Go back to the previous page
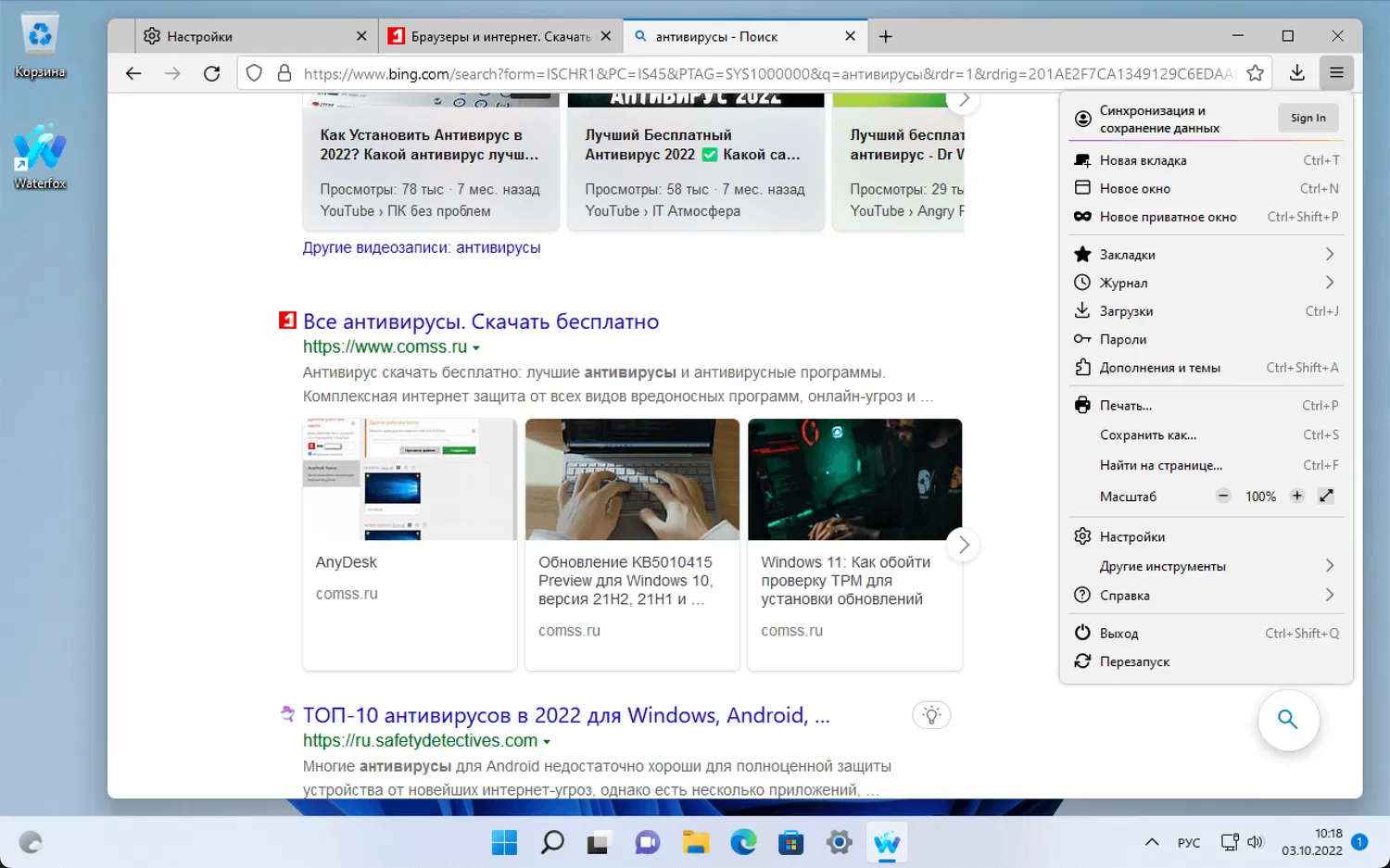 pyautogui.click(x=133, y=73)
